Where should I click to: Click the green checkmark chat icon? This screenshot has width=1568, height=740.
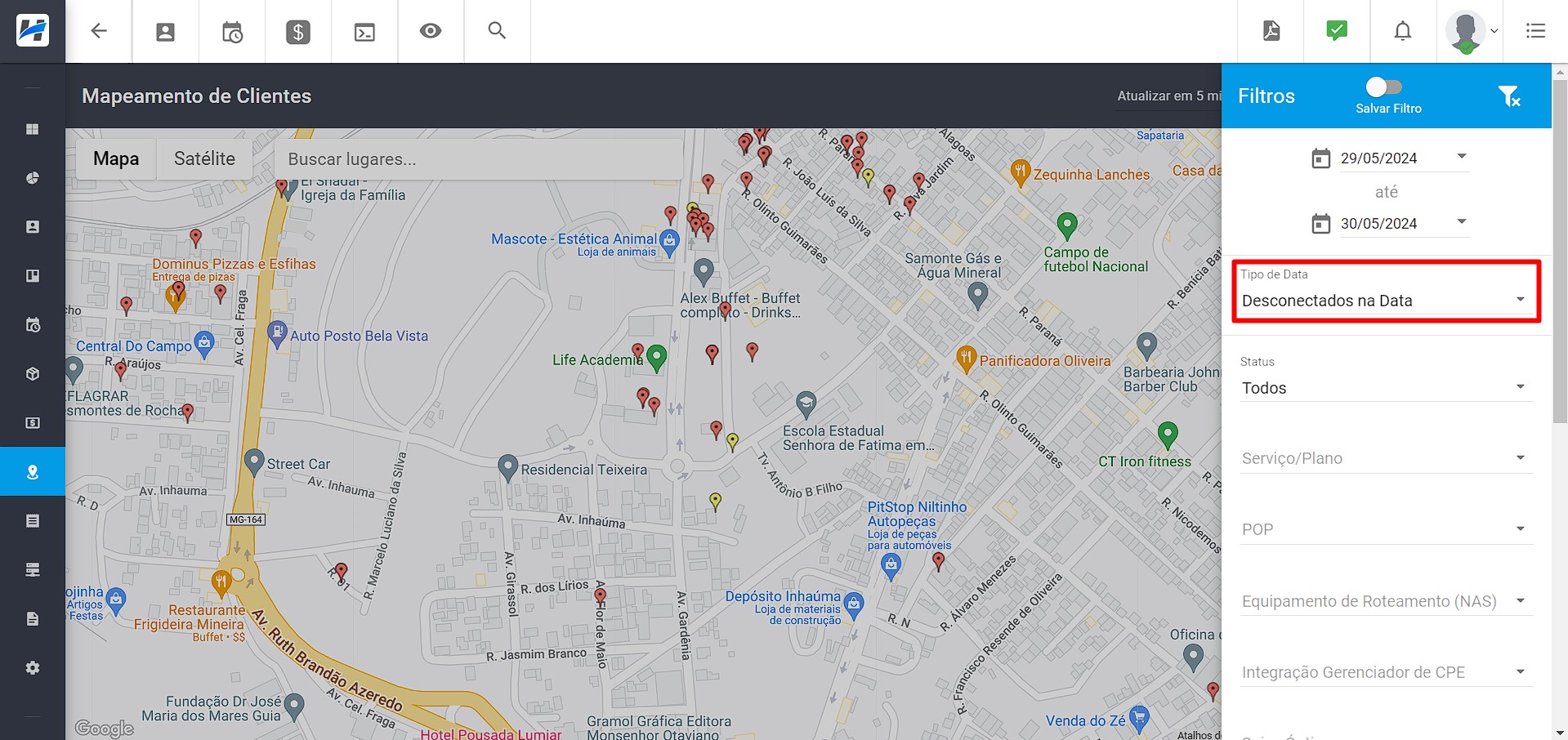1337,31
